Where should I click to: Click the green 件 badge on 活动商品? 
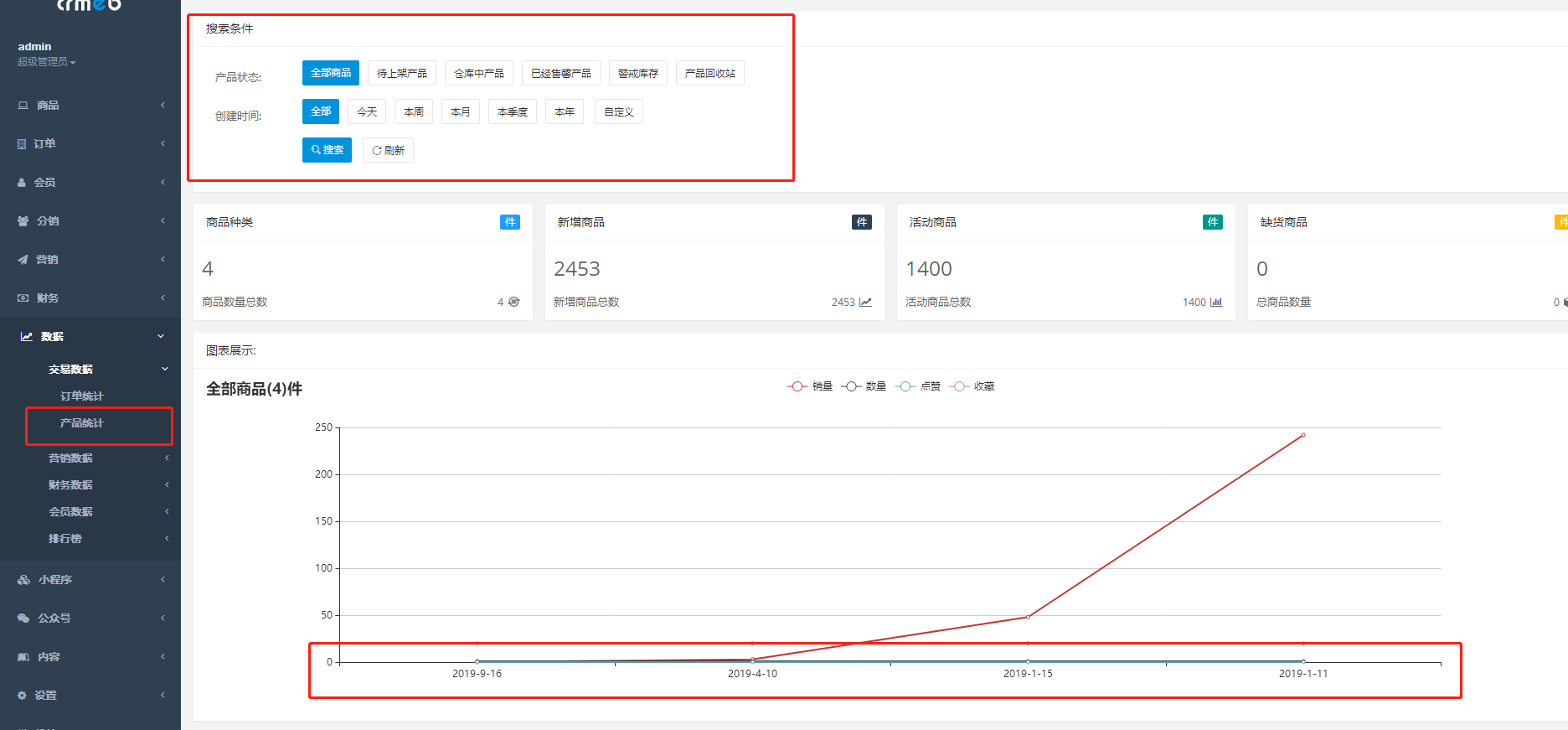click(x=1213, y=222)
